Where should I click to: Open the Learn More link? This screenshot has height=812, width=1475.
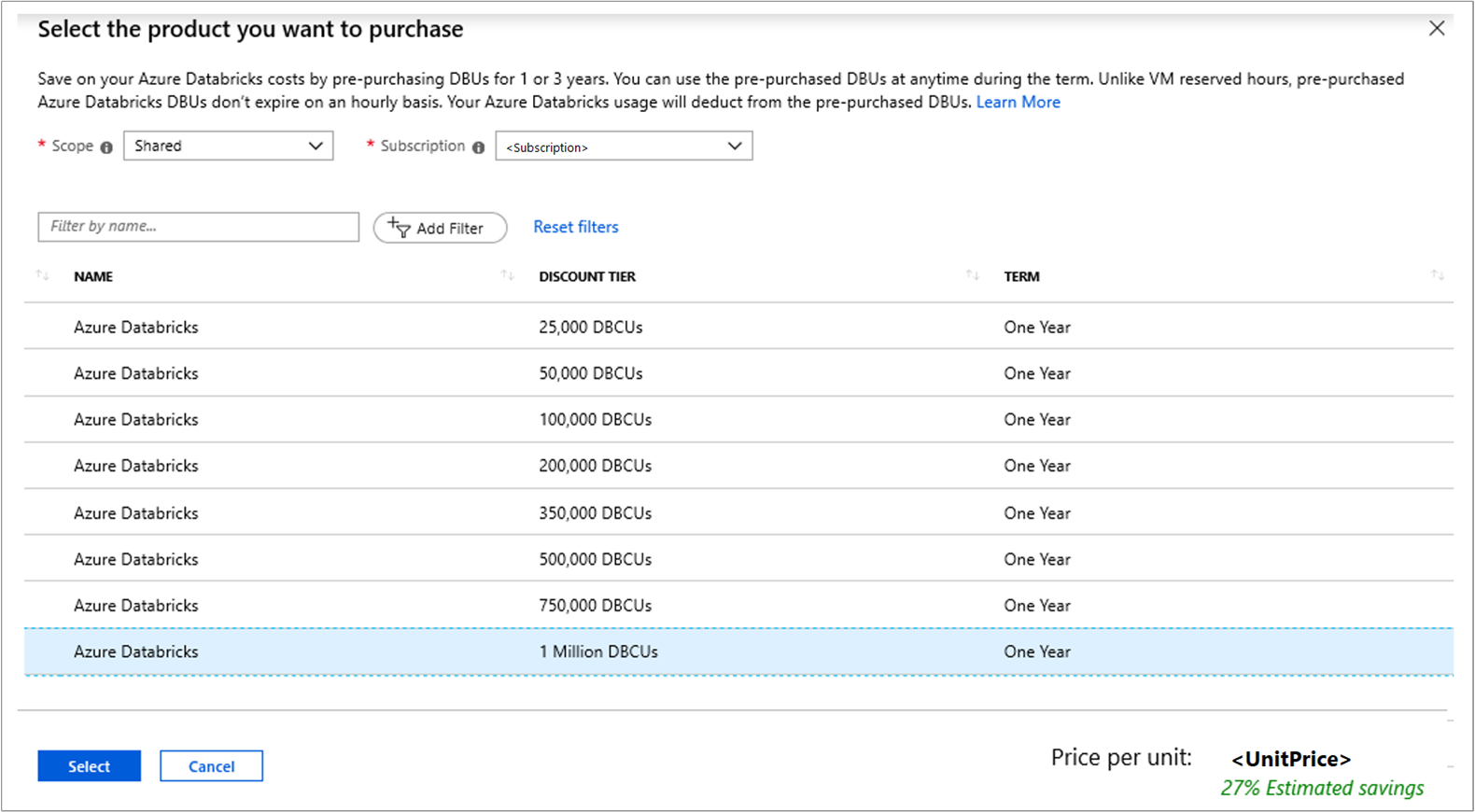1018,103
